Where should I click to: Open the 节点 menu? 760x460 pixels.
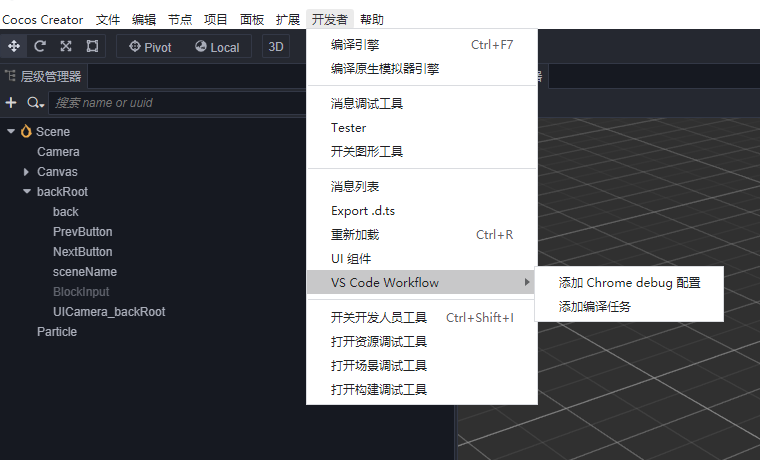coord(180,19)
